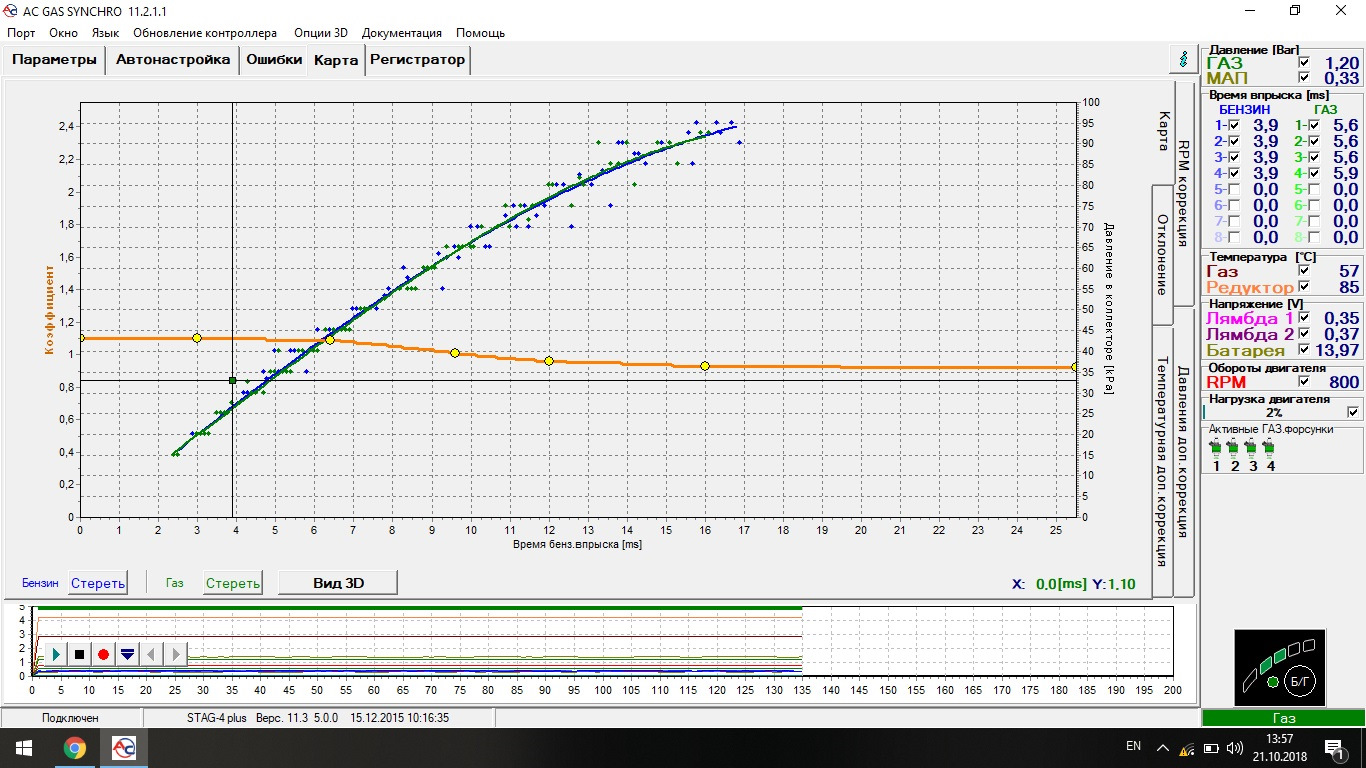Click the thermometer icon near the tabs
The image size is (1366, 768).
[x=1185, y=59]
